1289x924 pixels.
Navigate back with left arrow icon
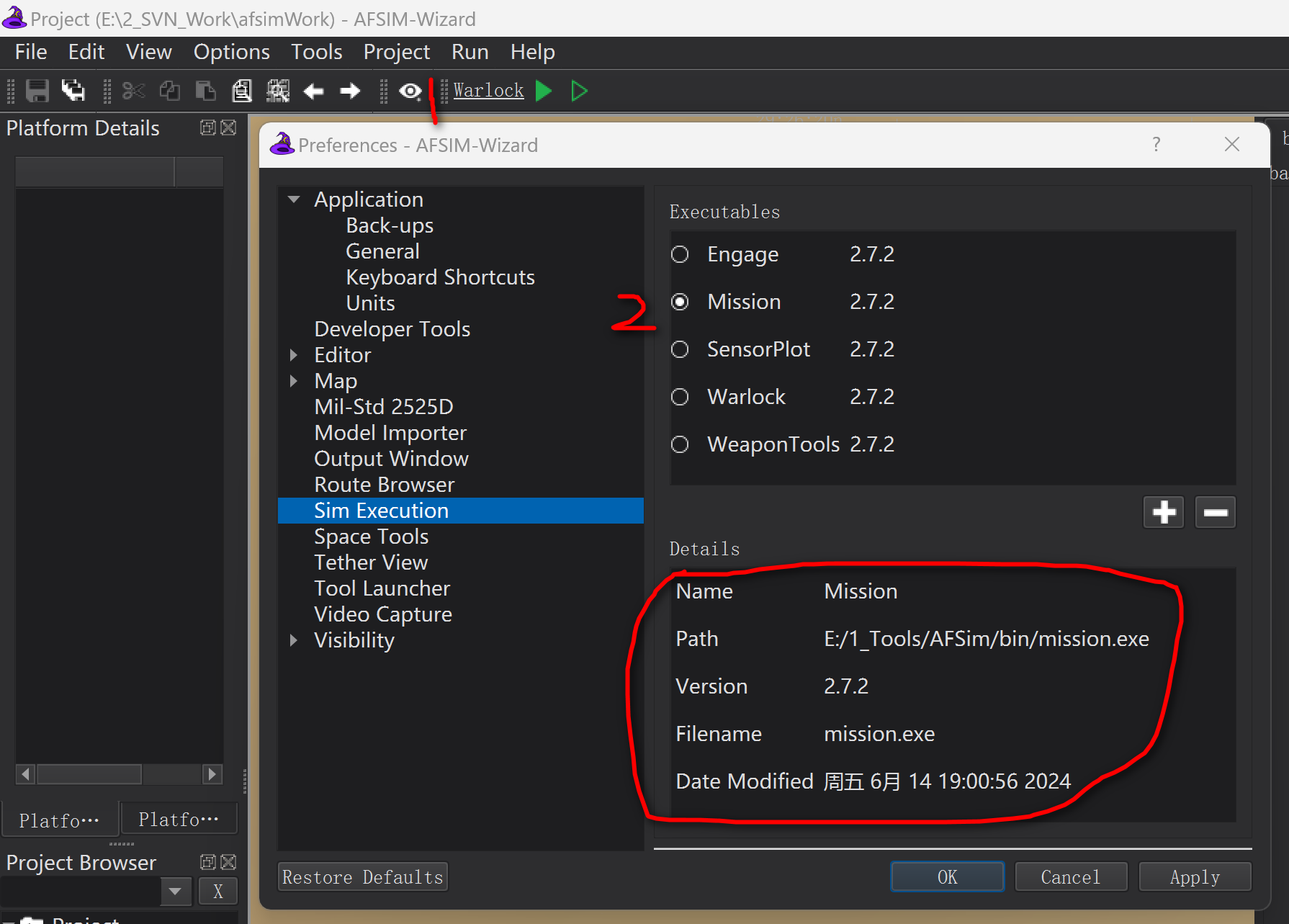coord(314,91)
